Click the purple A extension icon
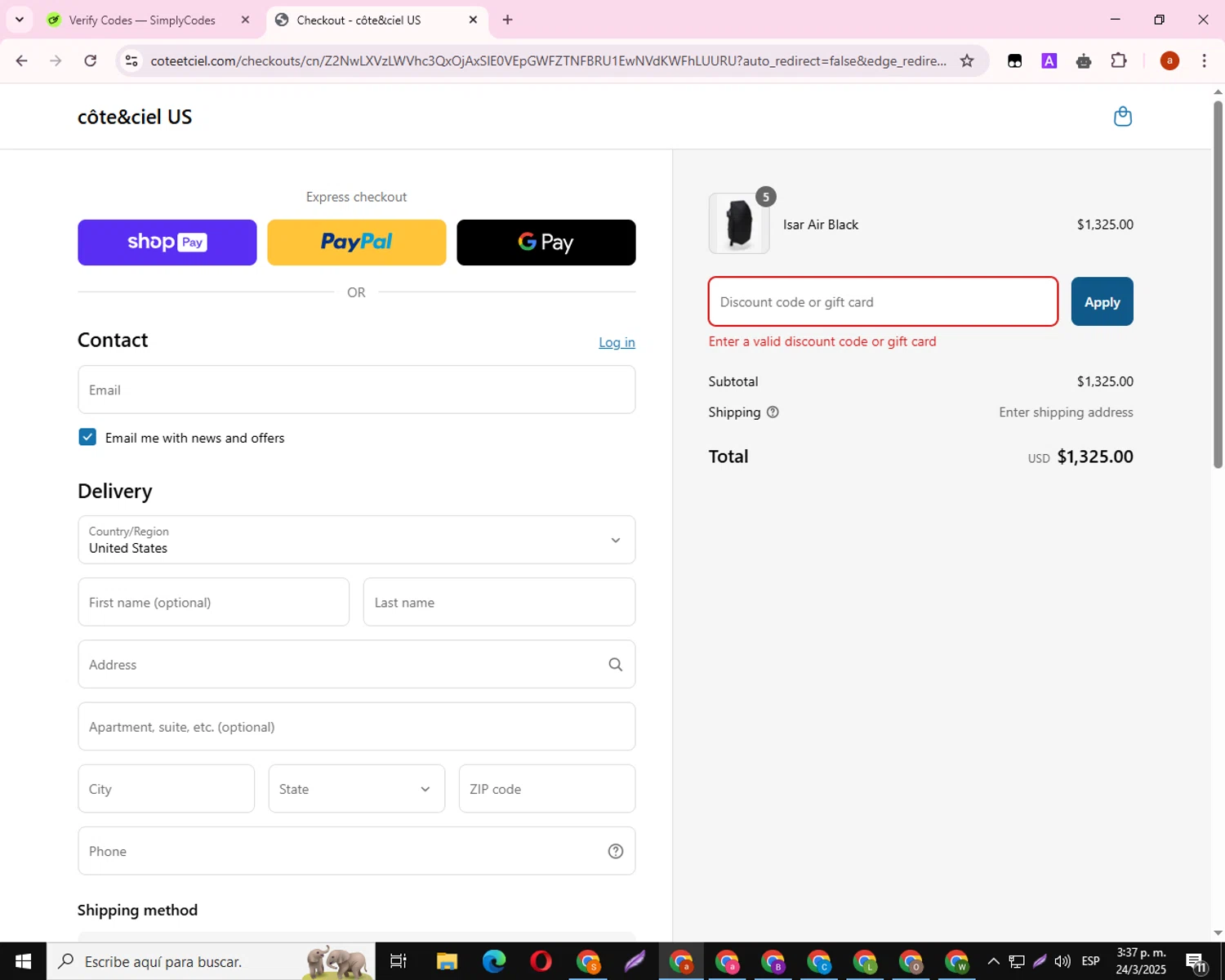 [1049, 60]
